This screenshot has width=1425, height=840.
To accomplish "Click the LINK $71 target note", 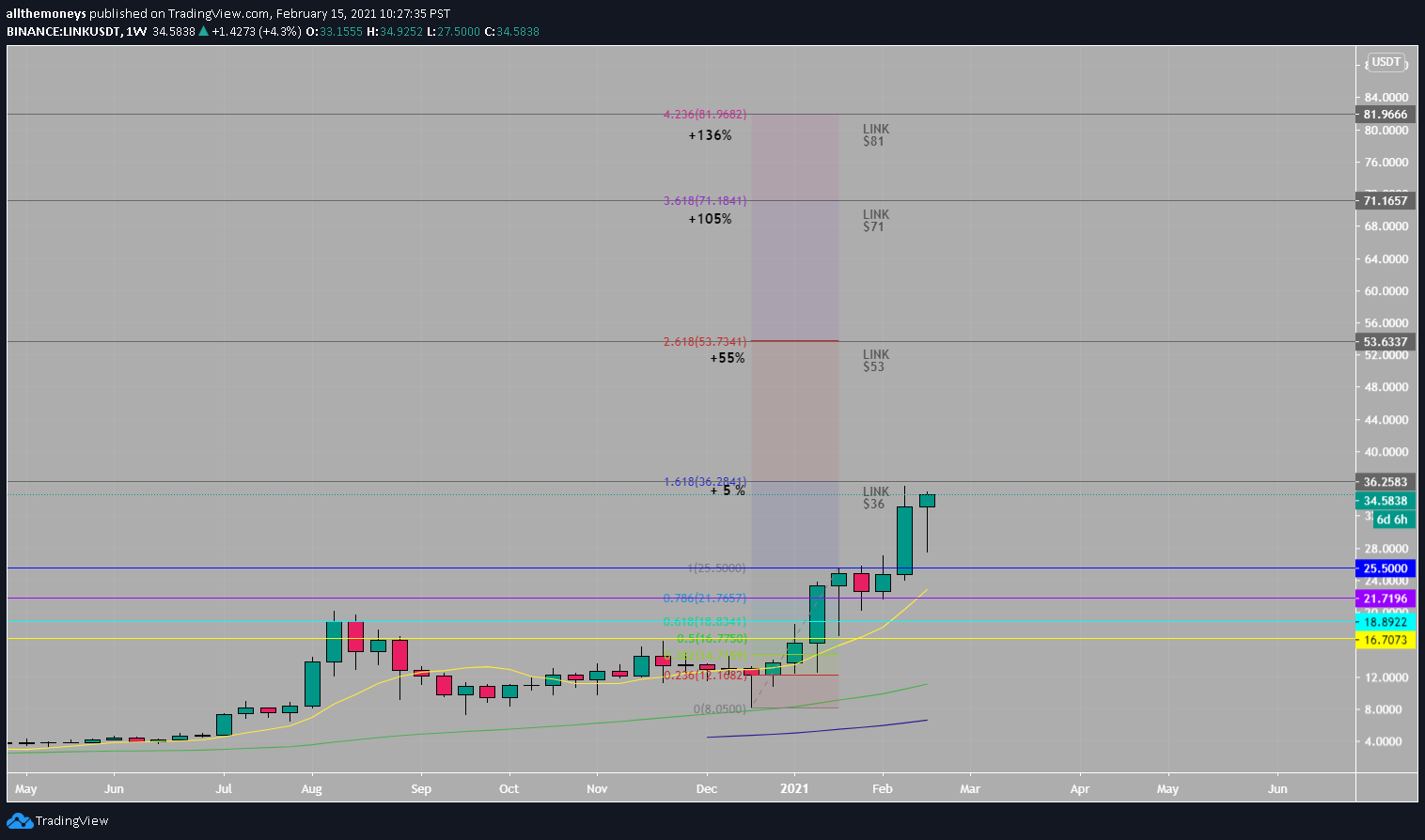I will (x=876, y=221).
